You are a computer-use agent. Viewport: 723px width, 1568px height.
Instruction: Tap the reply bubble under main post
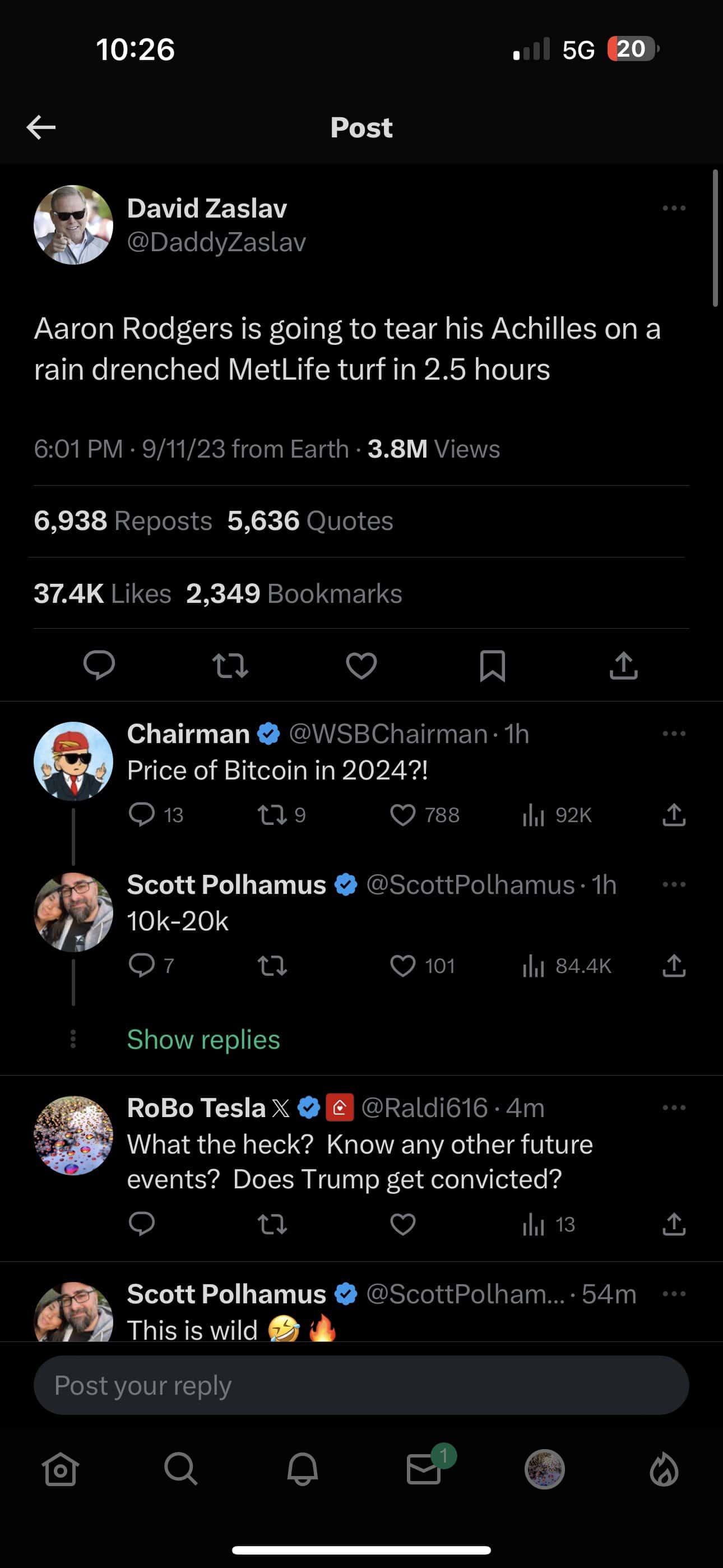[x=99, y=665]
